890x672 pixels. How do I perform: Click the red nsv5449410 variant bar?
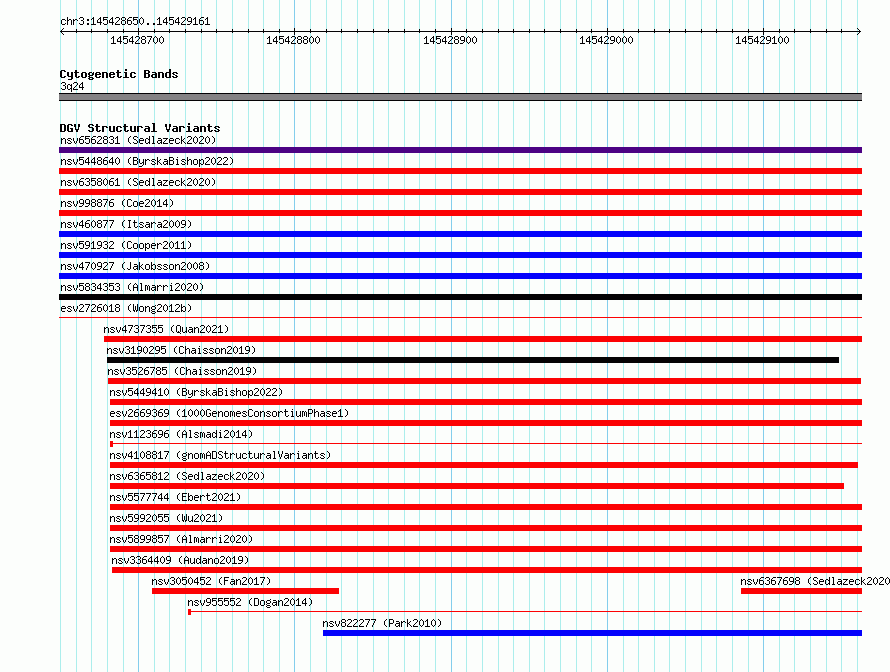(486, 402)
